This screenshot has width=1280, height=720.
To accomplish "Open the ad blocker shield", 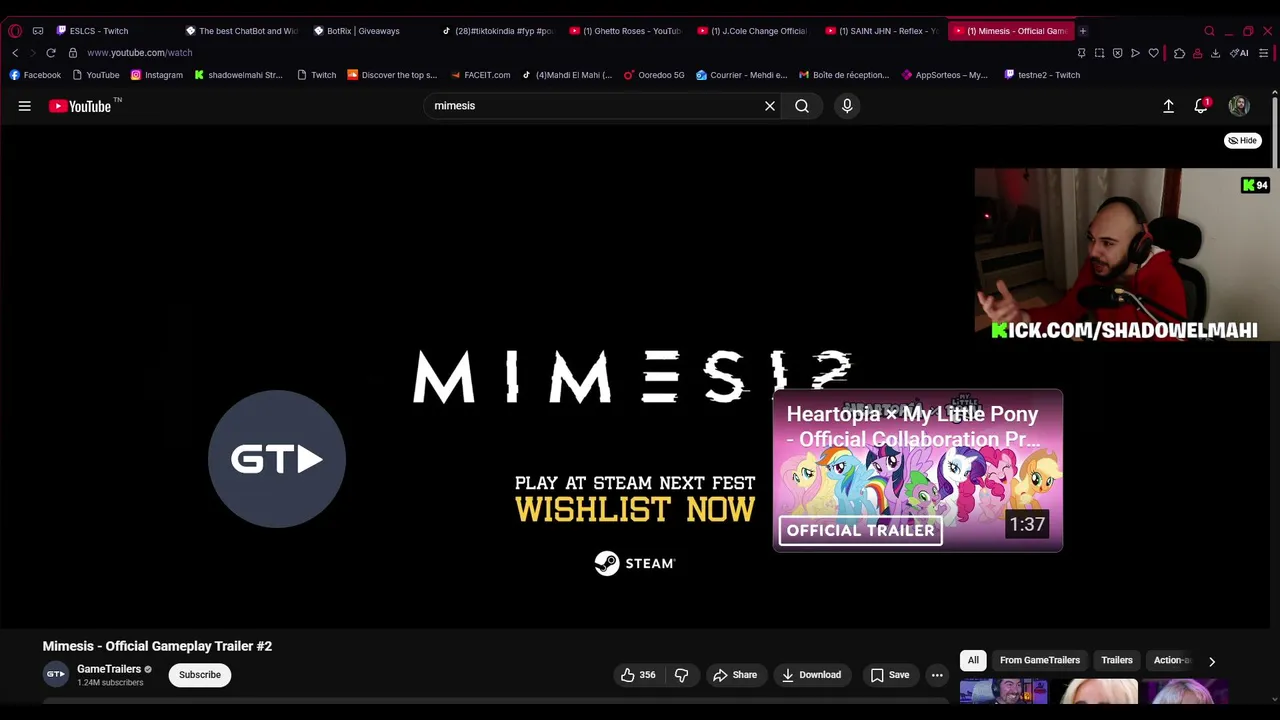I will click(x=1117, y=53).
